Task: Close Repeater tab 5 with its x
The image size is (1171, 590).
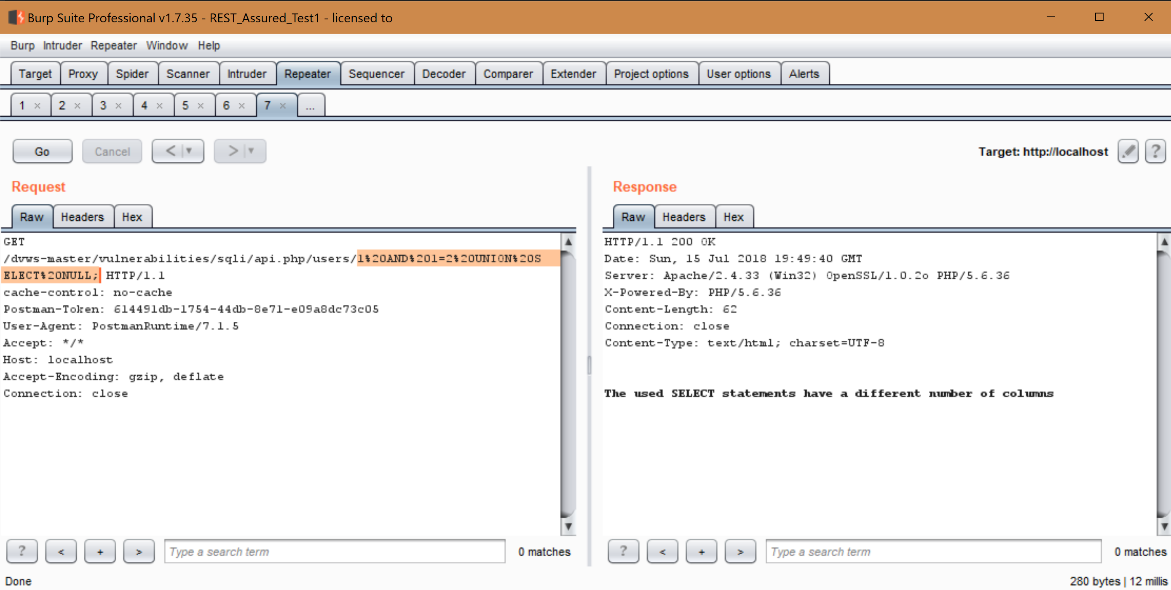Action: click(199, 106)
